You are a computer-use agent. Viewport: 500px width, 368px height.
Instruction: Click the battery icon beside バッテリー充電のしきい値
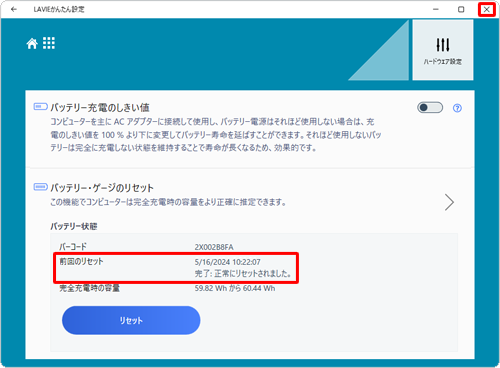point(41,107)
